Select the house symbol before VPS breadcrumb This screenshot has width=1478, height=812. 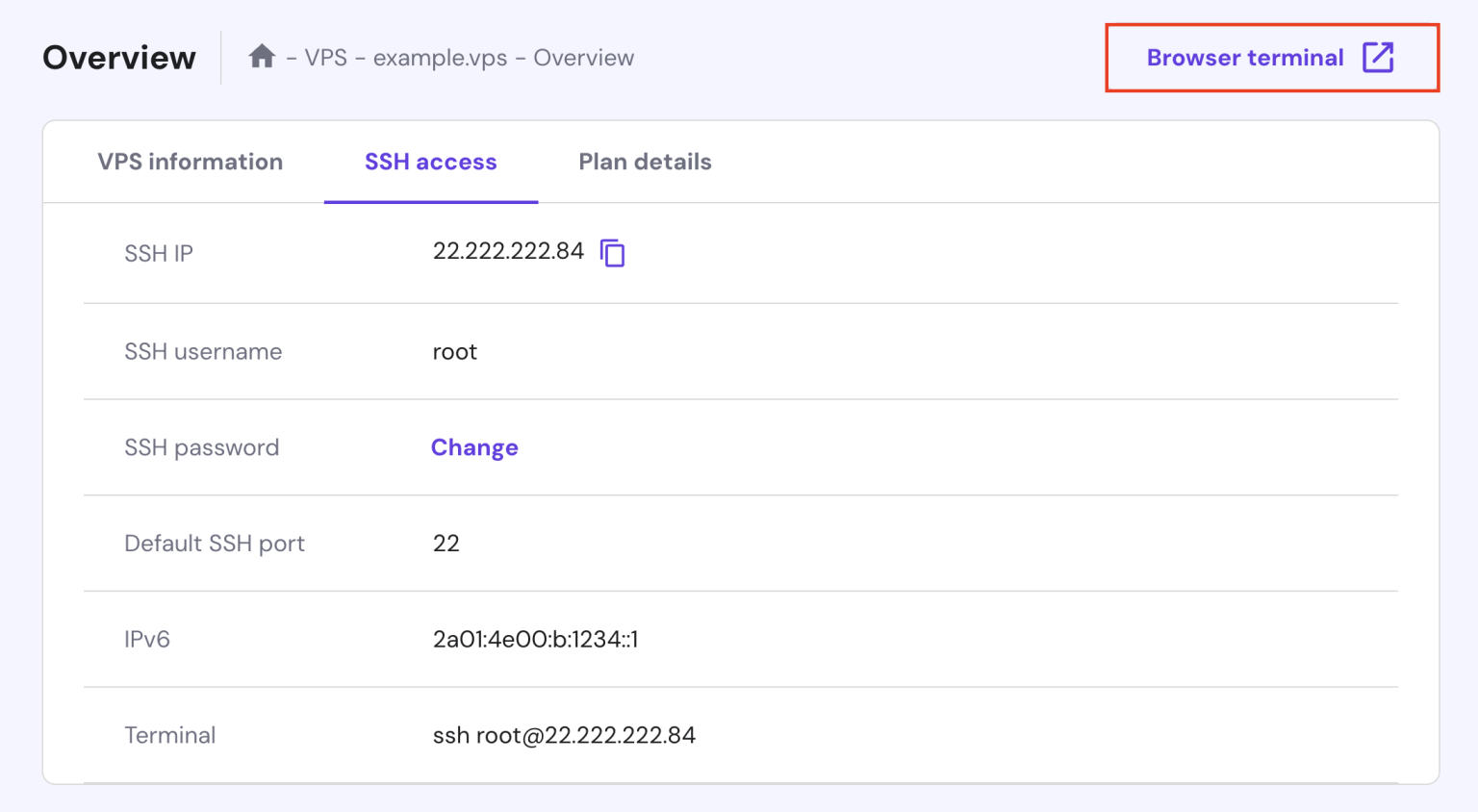pos(262,56)
